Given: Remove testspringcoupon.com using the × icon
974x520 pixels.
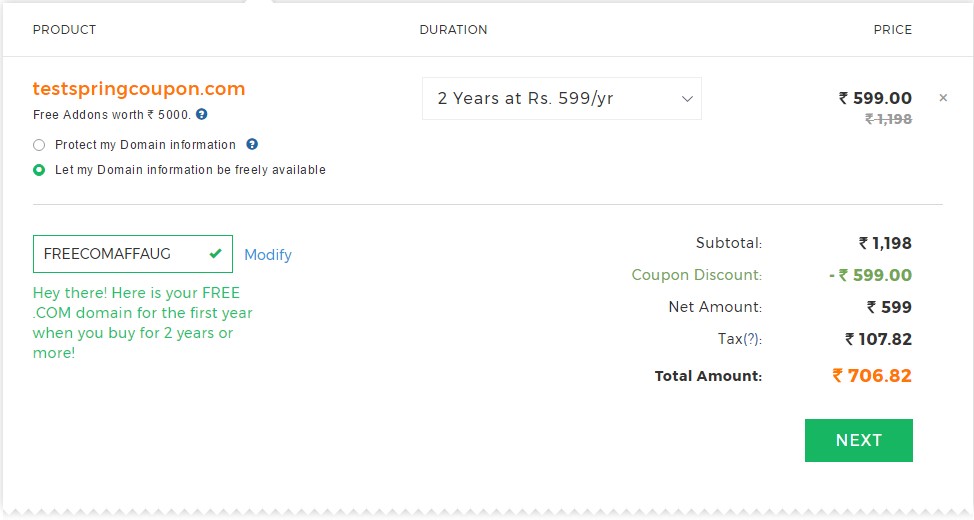Looking at the screenshot, I should point(943,98).
